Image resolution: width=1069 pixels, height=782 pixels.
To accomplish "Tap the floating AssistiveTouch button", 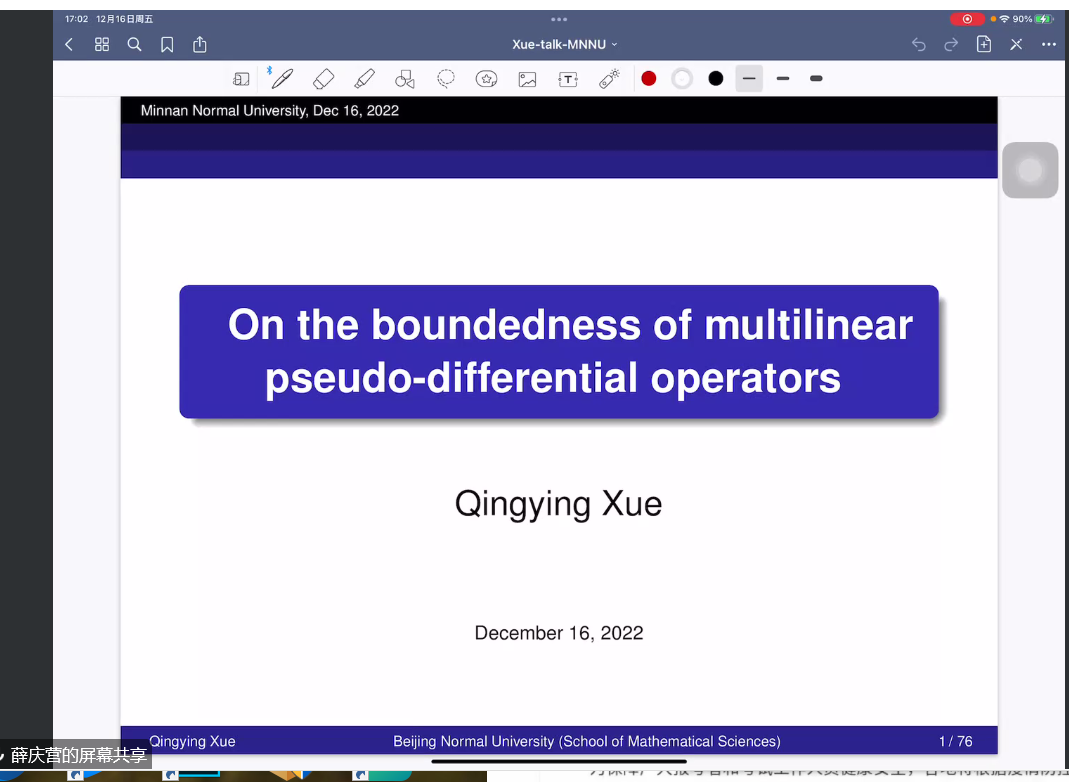I will 1030,170.
